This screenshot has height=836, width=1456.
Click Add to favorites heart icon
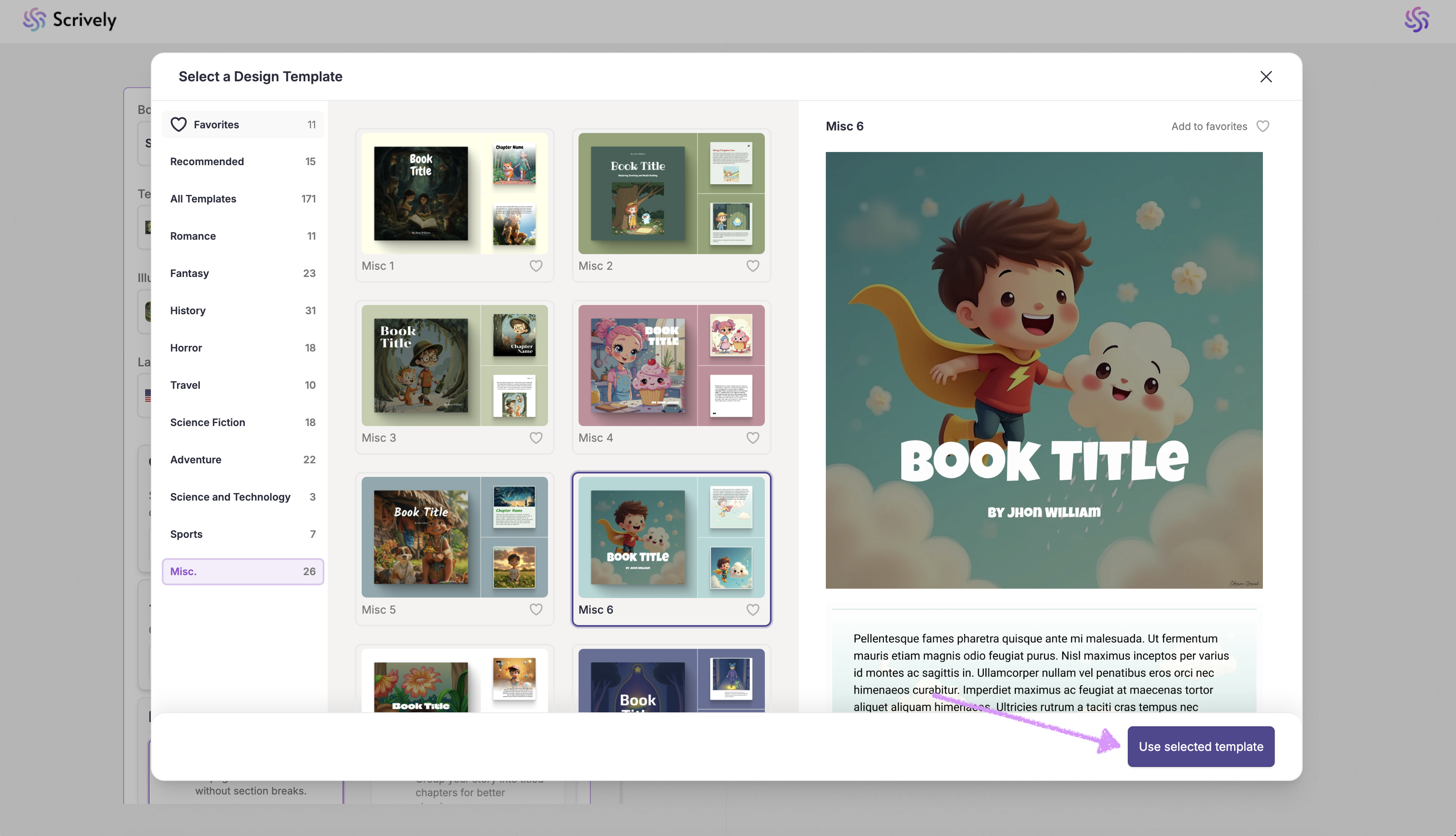click(1262, 126)
